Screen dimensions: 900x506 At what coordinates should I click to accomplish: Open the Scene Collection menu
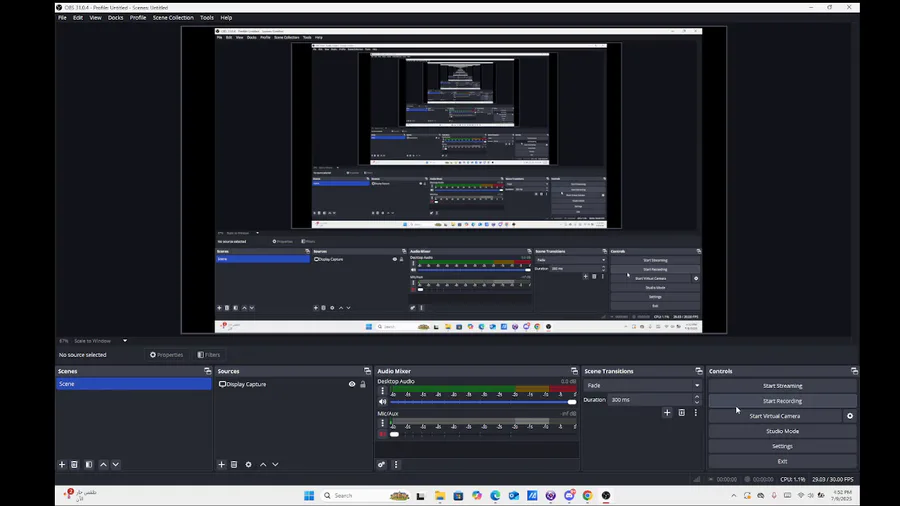pyautogui.click(x=173, y=18)
